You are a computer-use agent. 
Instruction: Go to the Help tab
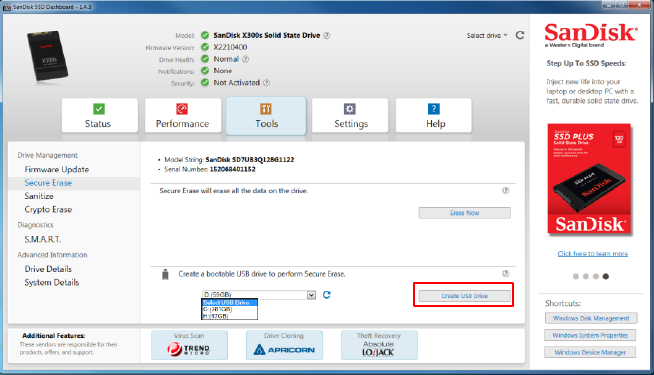434,116
